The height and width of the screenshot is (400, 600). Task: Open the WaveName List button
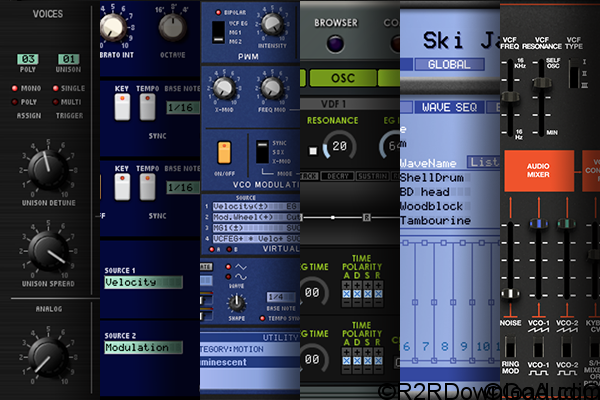click(x=483, y=162)
